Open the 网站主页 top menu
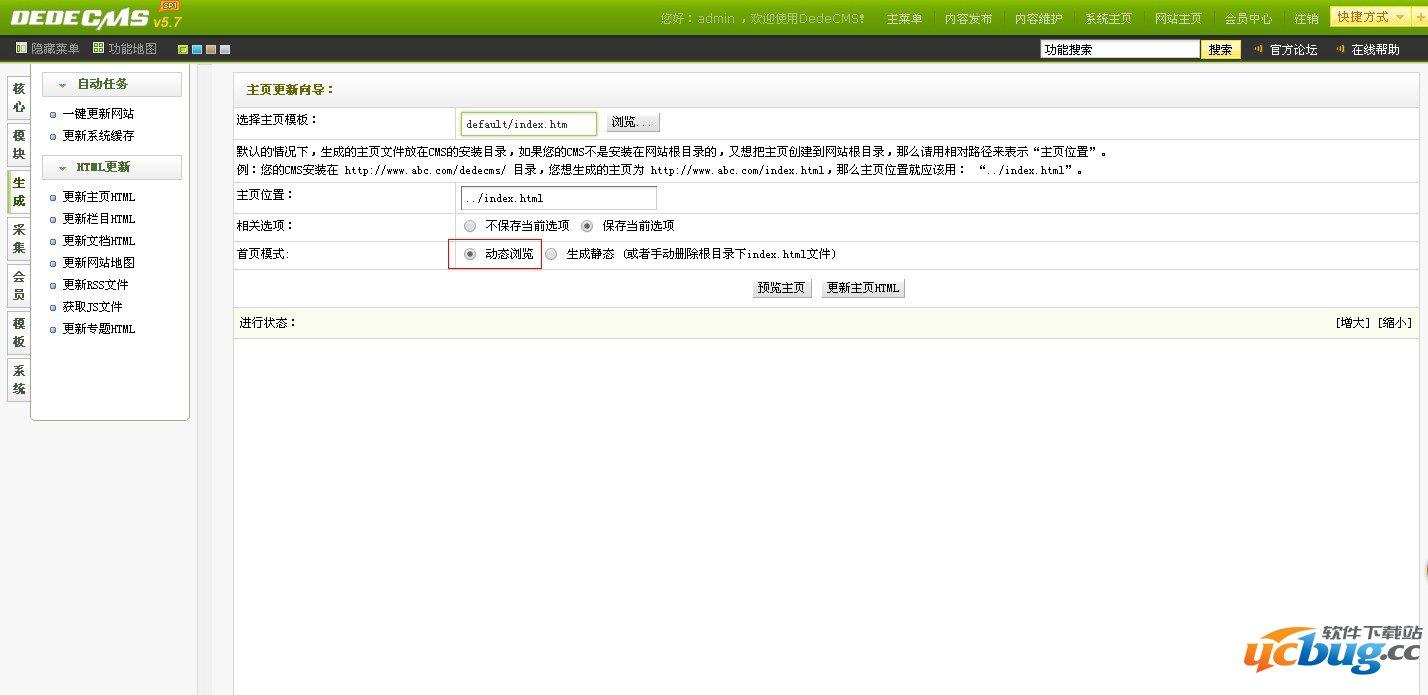Screen dimensions: 1428x695 coord(1178,18)
